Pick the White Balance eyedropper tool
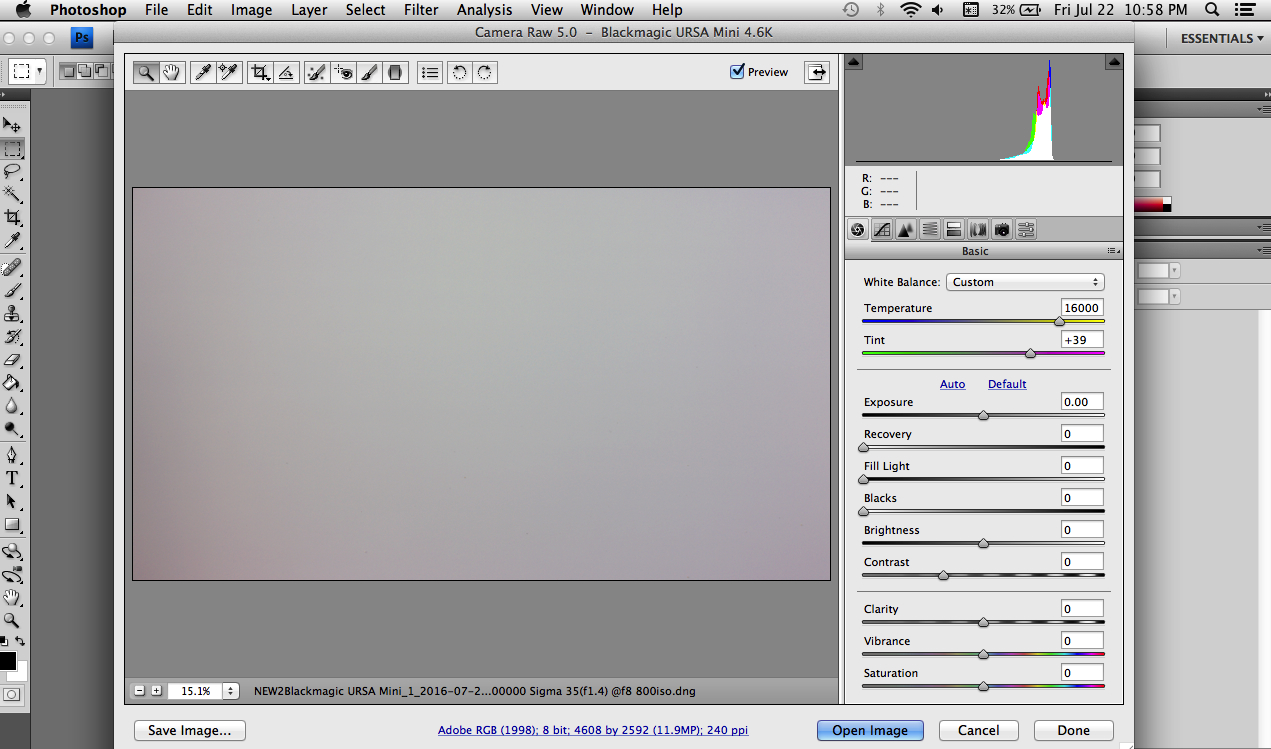This screenshot has height=749, width=1271. click(x=203, y=72)
